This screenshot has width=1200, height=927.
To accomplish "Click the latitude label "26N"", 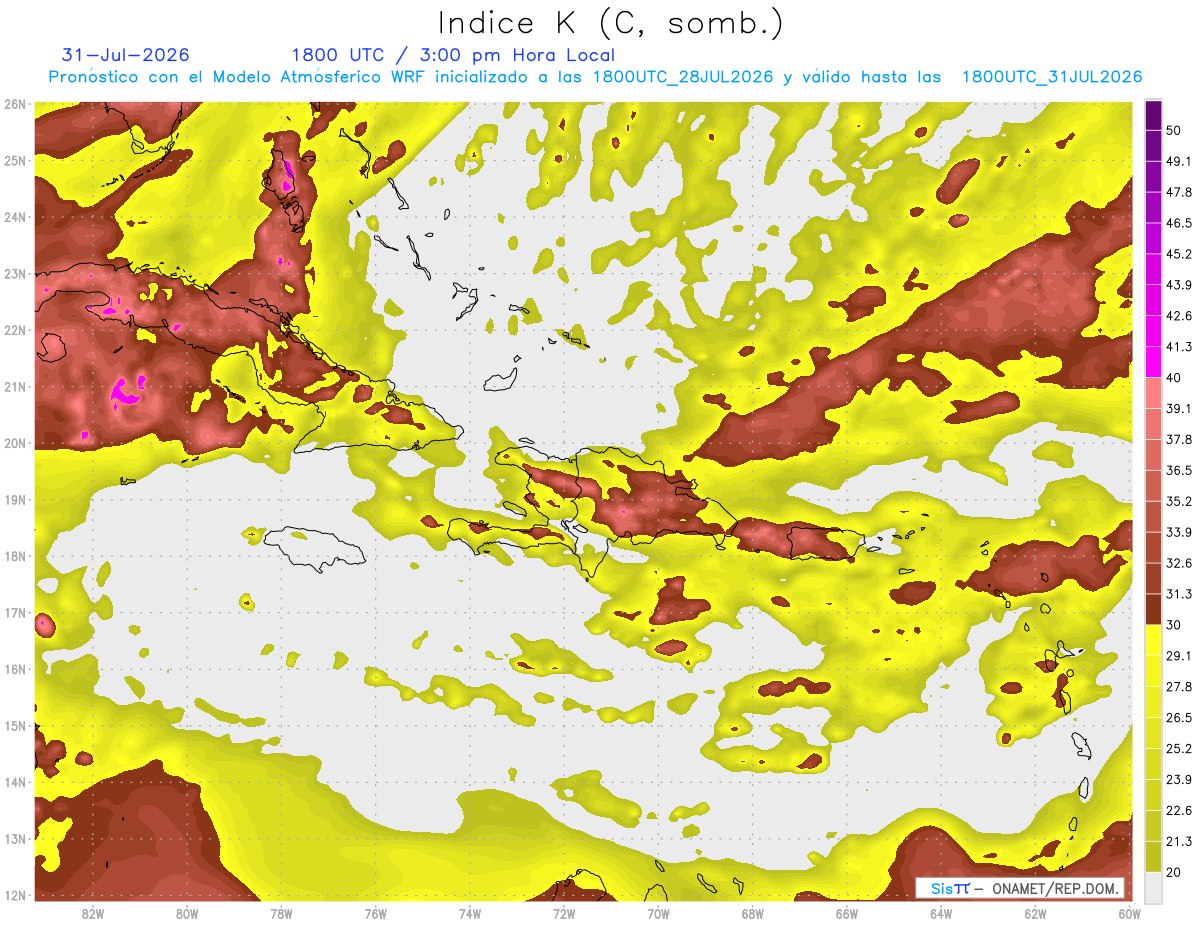I will point(15,104).
